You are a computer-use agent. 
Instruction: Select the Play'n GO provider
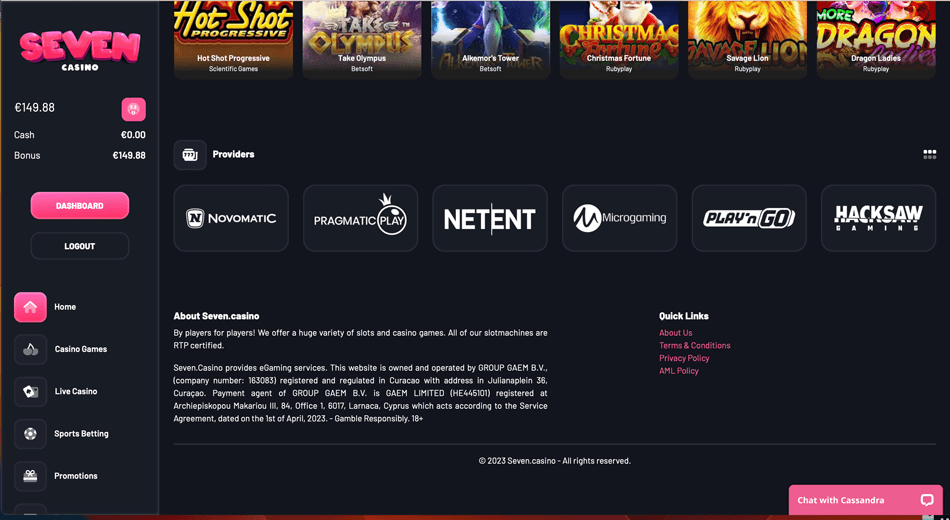(x=749, y=218)
